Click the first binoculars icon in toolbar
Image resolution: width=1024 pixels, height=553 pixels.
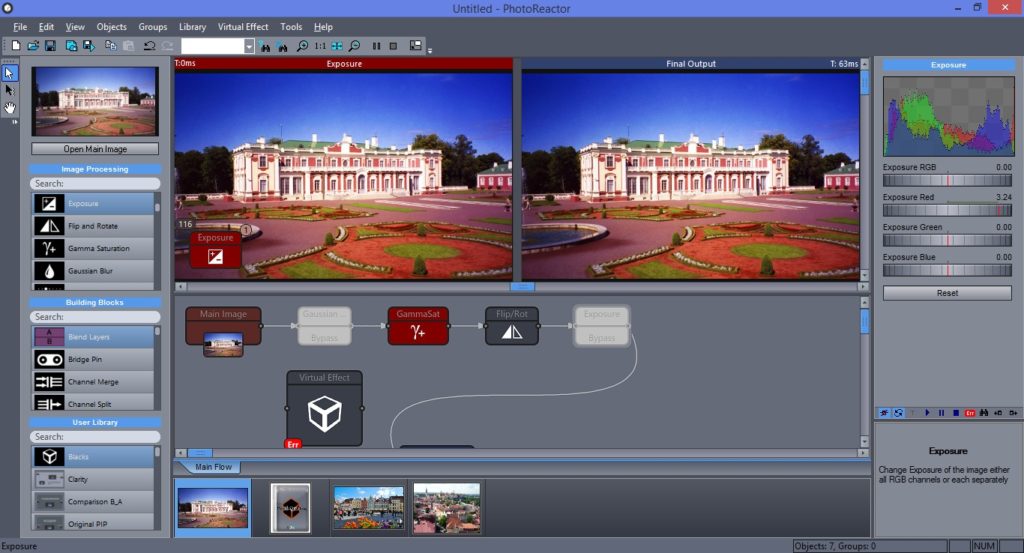coord(264,46)
